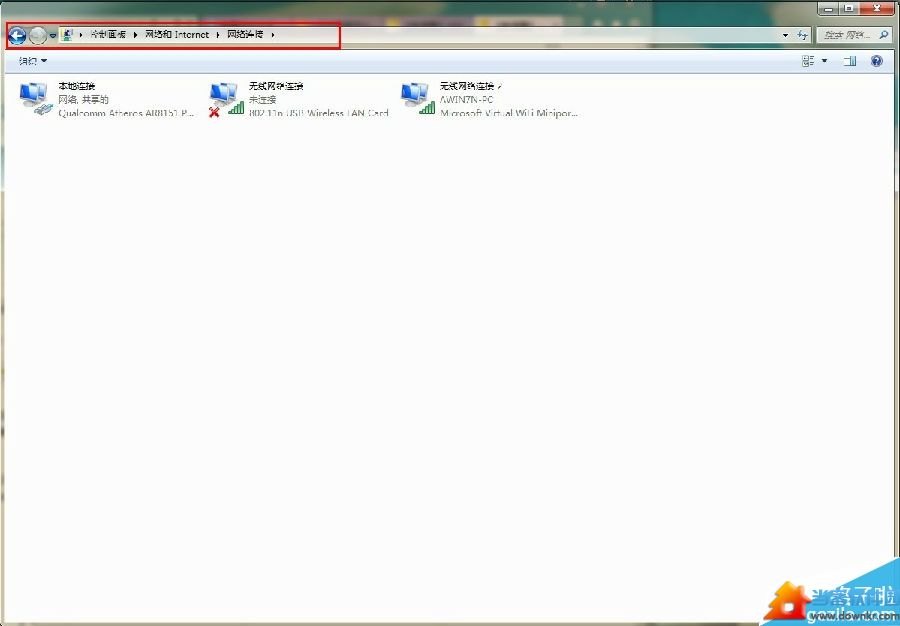Click the address bar root location icon
The height and width of the screenshot is (626, 900).
click(x=67, y=34)
